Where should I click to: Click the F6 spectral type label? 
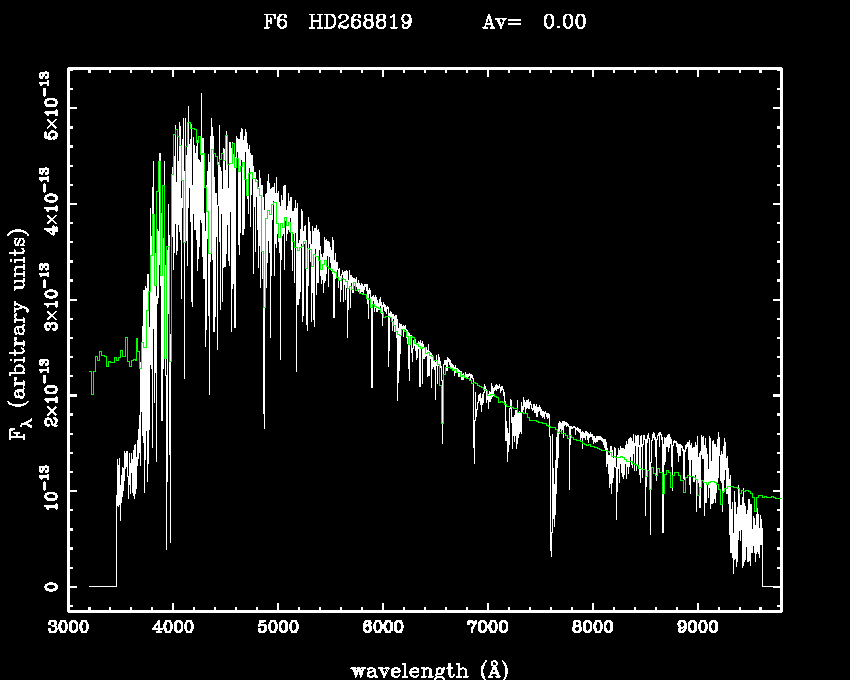pyautogui.click(x=275, y=22)
